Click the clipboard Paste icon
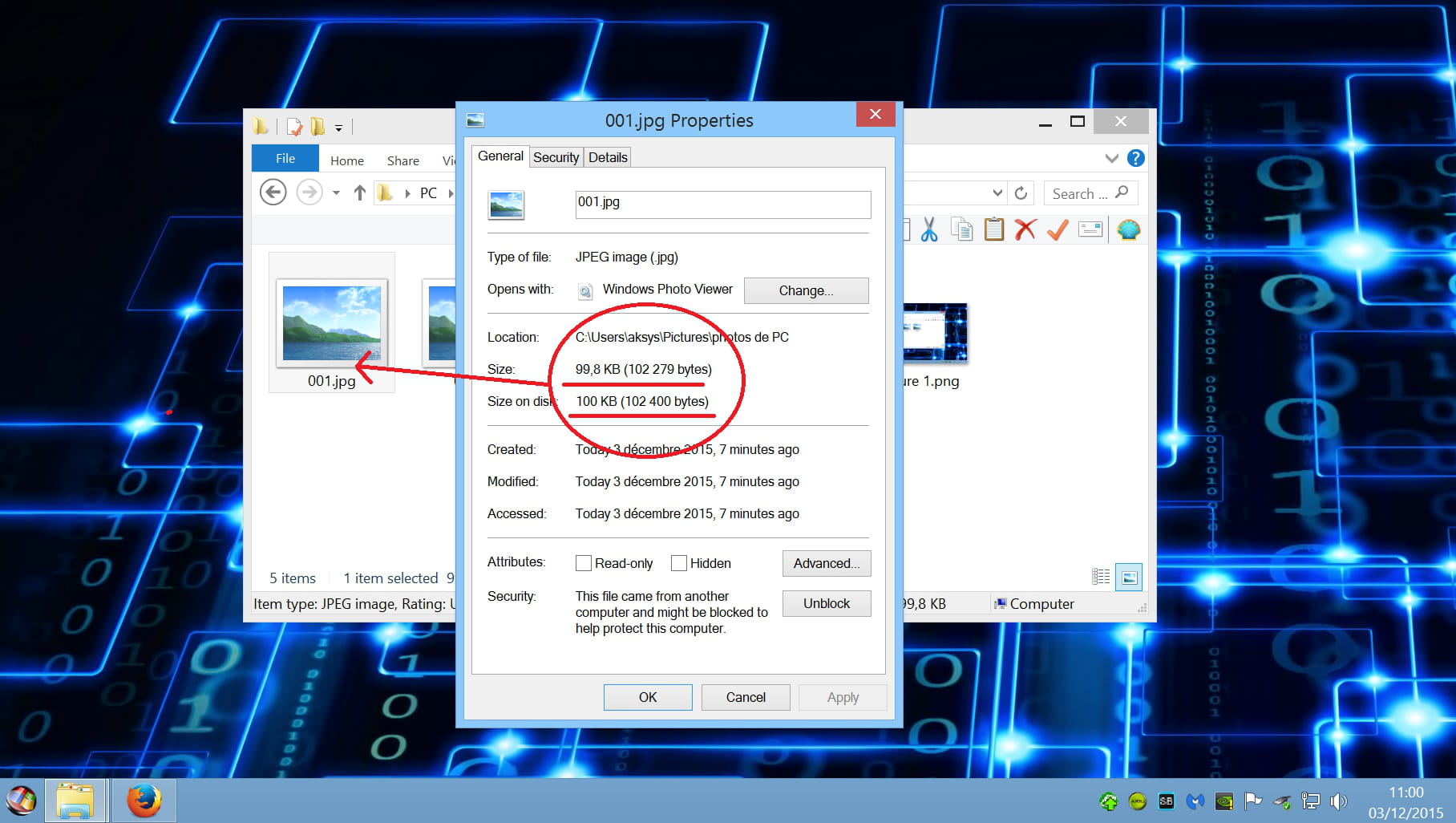This screenshot has width=1456, height=823. (993, 230)
